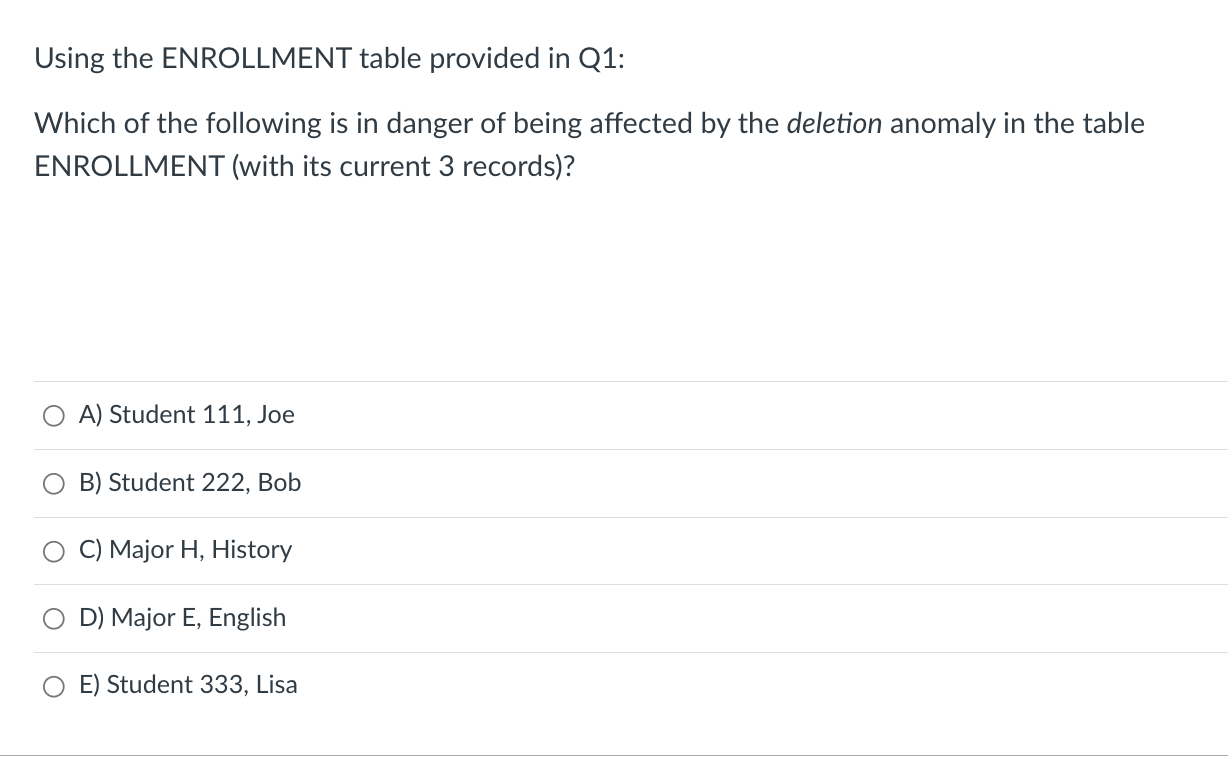Image resolution: width=1228 pixels, height=772 pixels.
Task: Click the 'B) Student 222, Bob' answer text
Action: click(x=190, y=483)
